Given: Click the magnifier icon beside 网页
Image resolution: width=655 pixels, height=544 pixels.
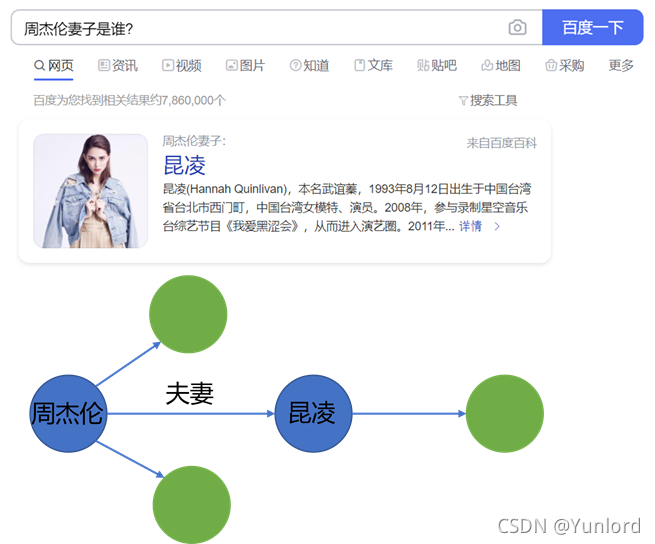Looking at the screenshot, I should click(x=40, y=66).
